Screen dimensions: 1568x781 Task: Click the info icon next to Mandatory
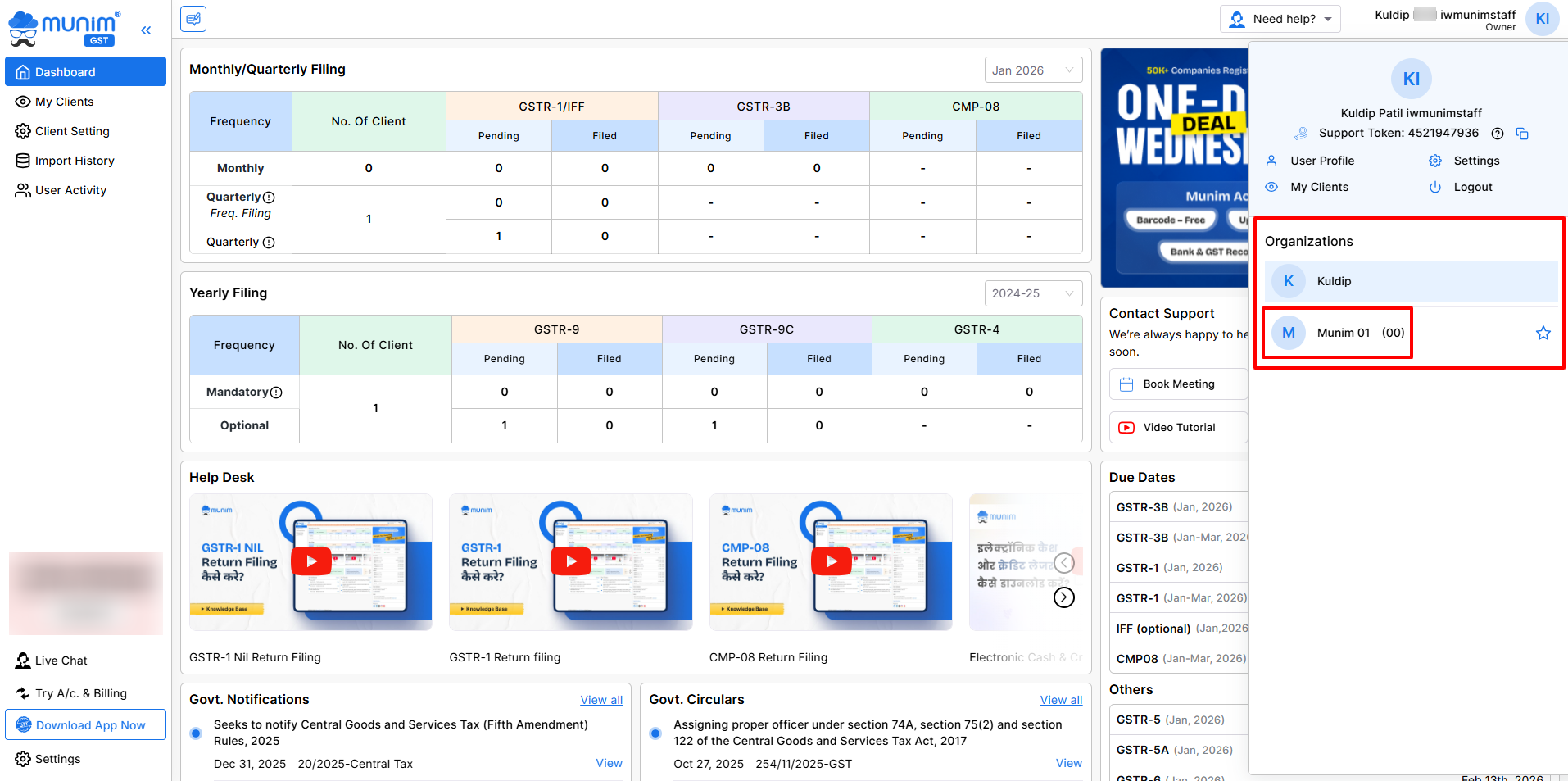276,393
